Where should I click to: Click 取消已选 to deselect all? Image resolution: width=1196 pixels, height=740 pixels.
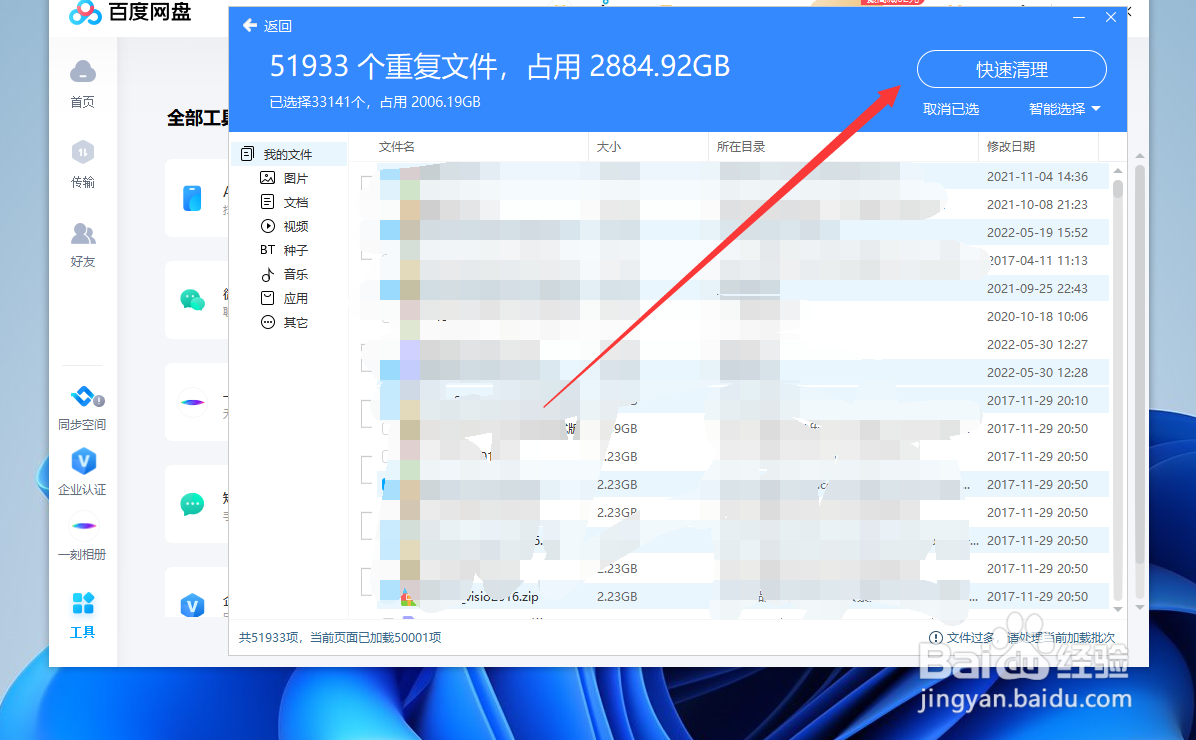click(950, 109)
